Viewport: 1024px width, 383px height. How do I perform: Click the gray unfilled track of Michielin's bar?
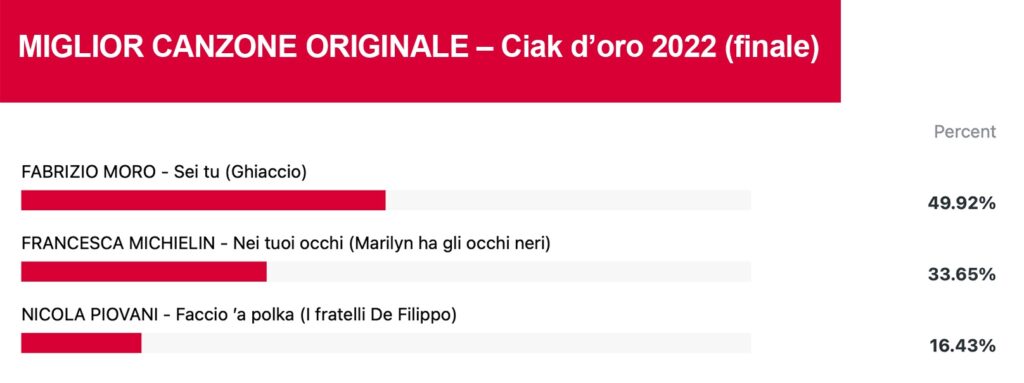click(x=509, y=271)
